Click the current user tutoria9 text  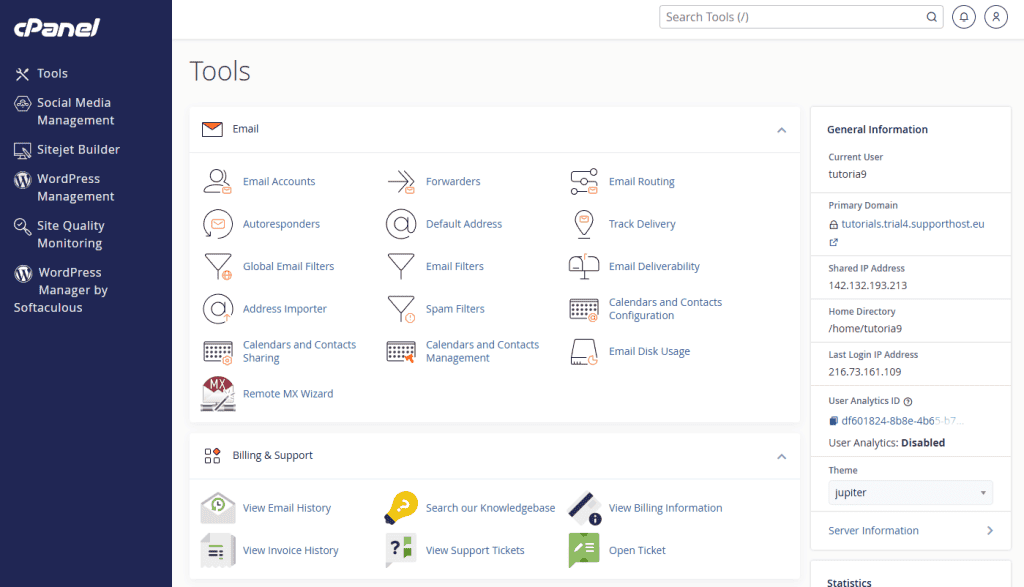click(x=847, y=174)
